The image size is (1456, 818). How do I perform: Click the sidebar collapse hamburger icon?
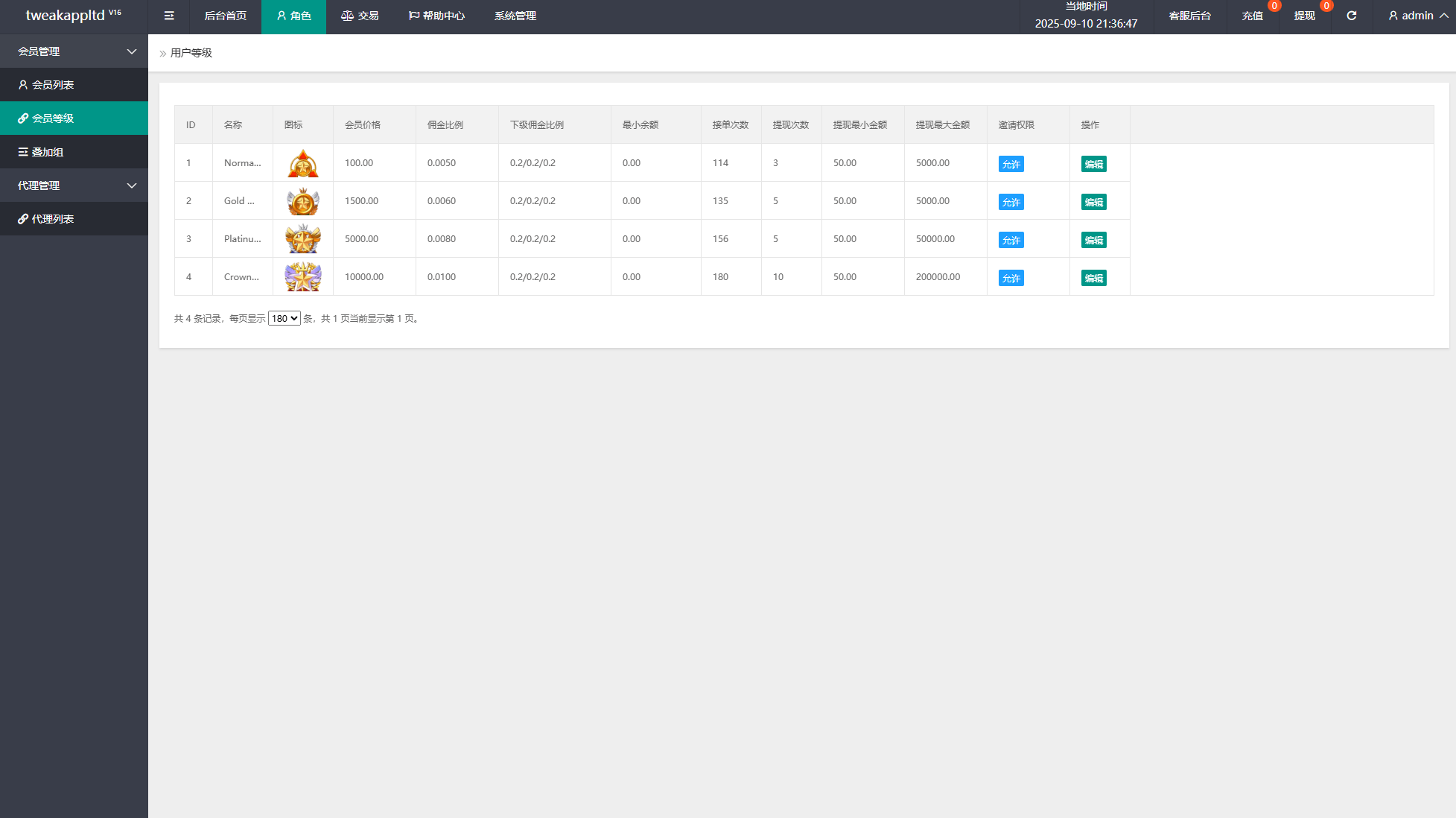coord(169,16)
